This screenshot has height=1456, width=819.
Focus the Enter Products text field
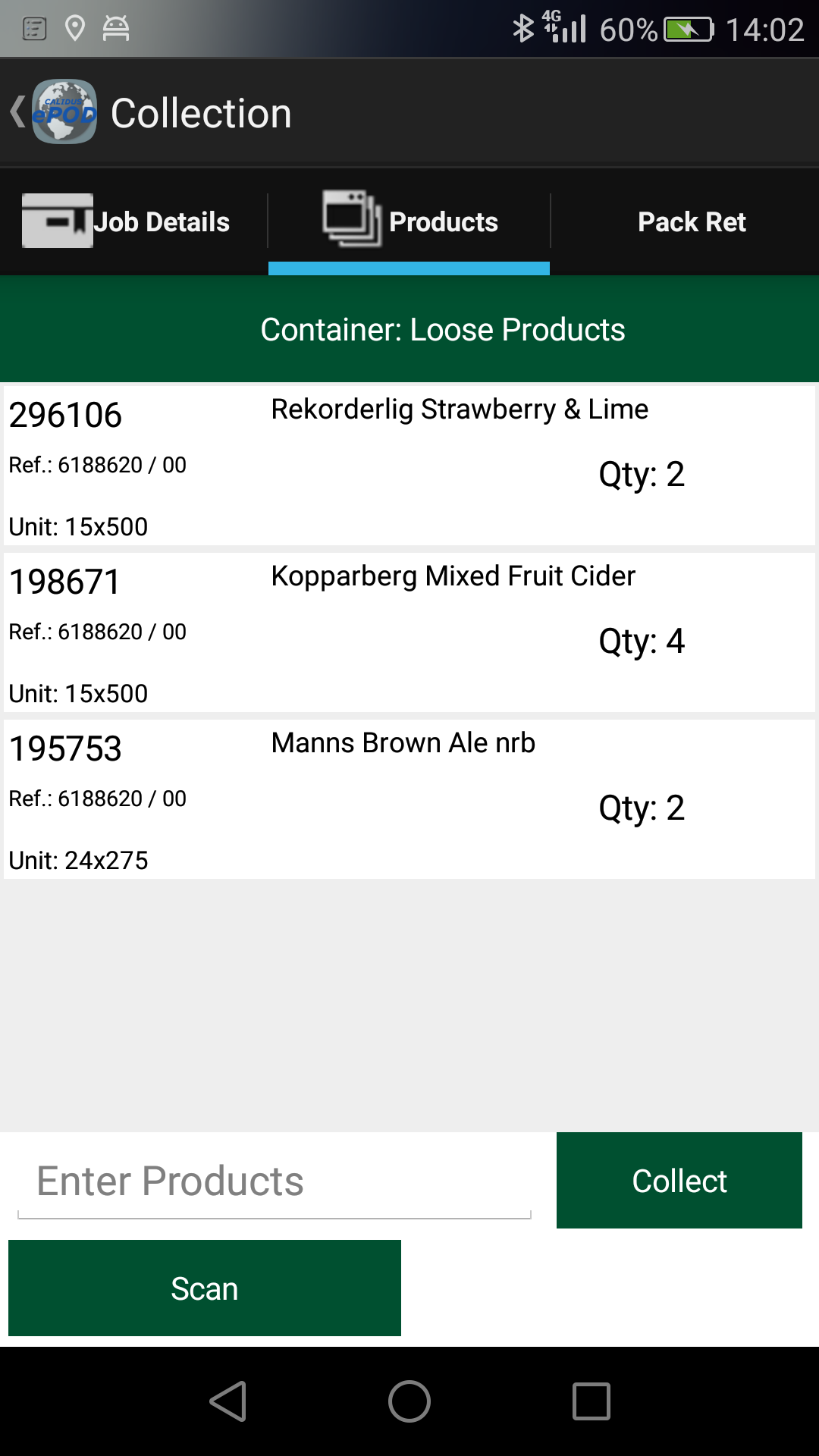point(274,1181)
